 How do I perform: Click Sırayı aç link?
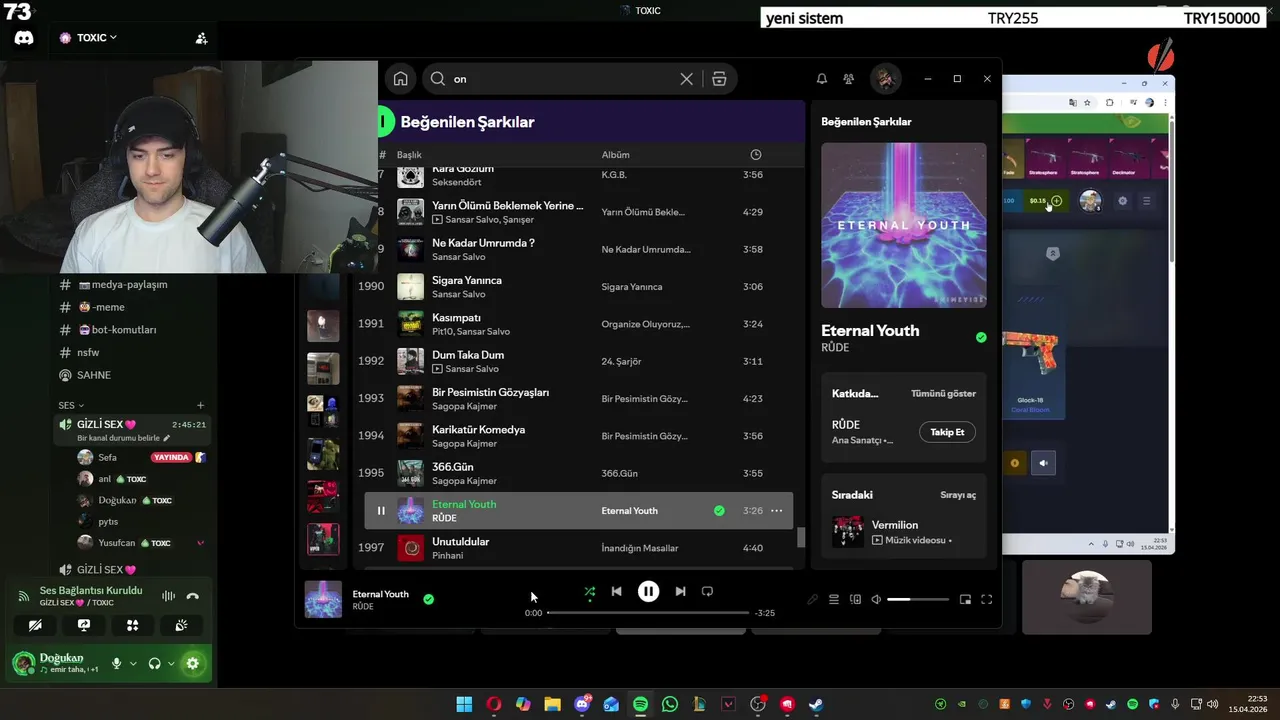coord(958,495)
